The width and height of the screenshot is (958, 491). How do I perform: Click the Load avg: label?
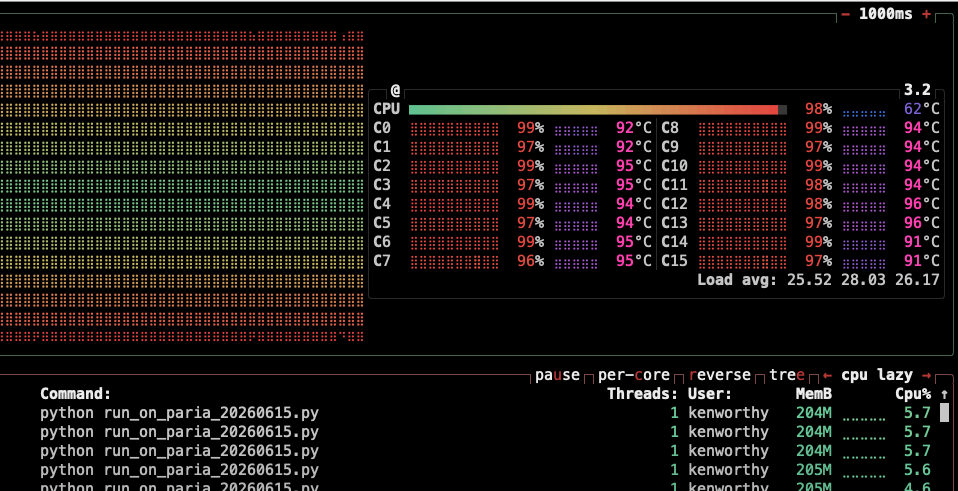click(737, 280)
